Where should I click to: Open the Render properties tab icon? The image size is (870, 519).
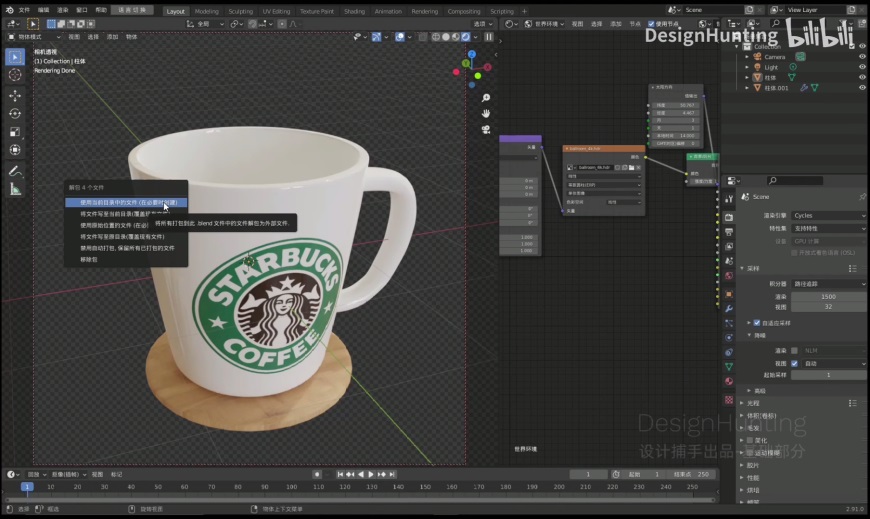(729, 217)
